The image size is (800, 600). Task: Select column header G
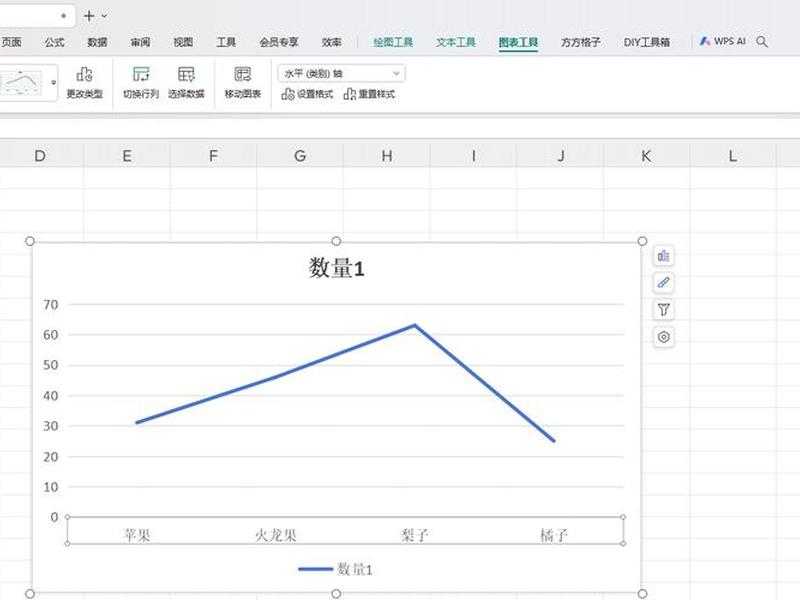(300, 156)
